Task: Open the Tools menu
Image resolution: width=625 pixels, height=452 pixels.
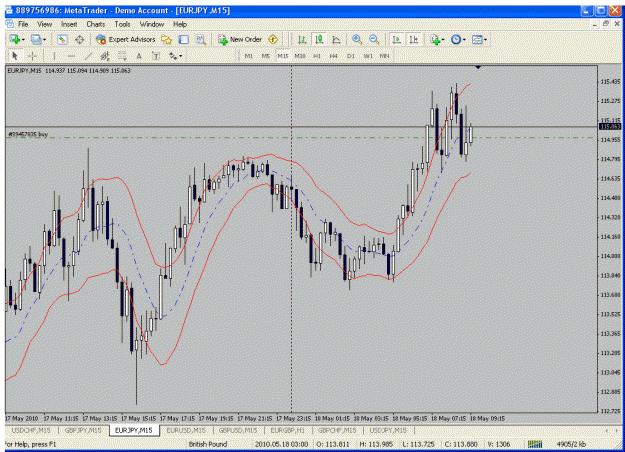Action: (x=122, y=24)
